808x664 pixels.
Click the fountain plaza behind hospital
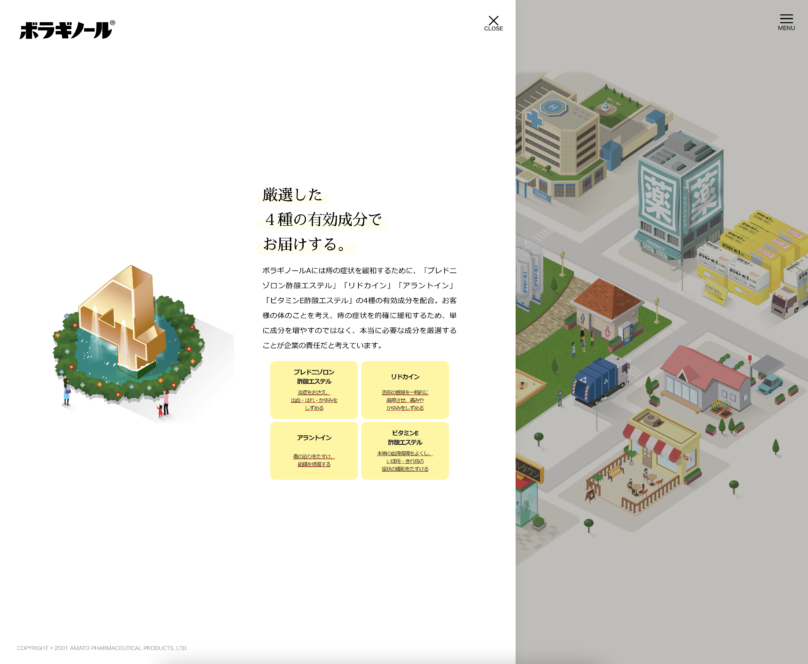pos(609,106)
